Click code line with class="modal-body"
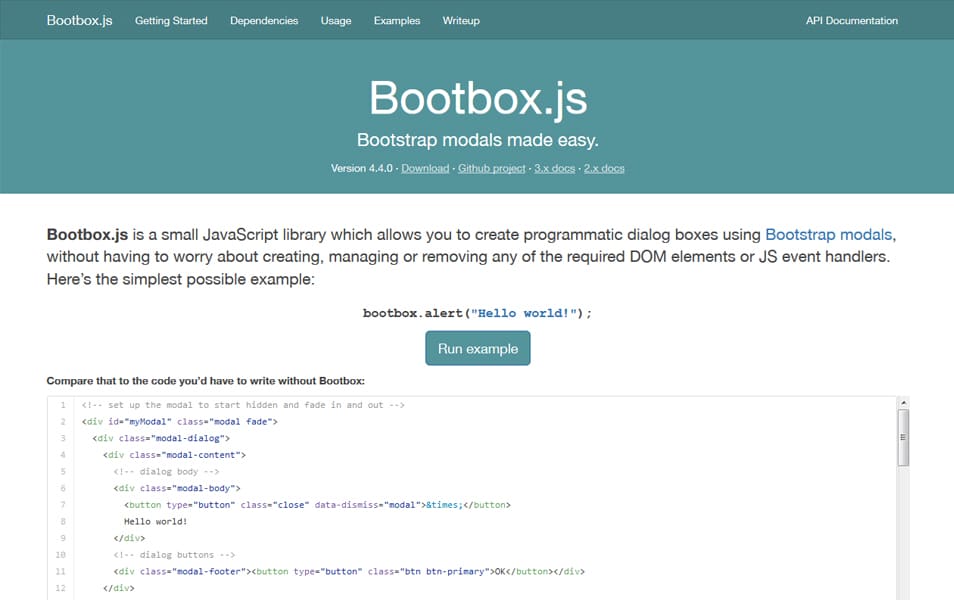The height and width of the screenshot is (600, 954). pyautogui.click(x=177, y=488)
